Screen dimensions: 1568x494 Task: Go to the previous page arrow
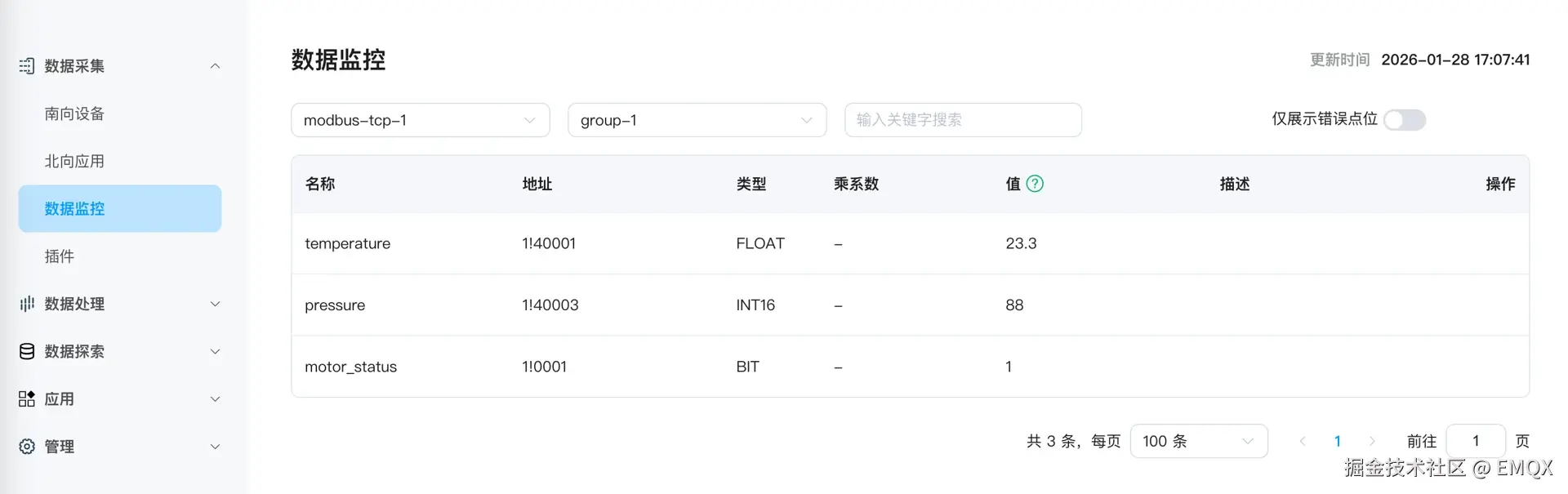click(1303, 441)
